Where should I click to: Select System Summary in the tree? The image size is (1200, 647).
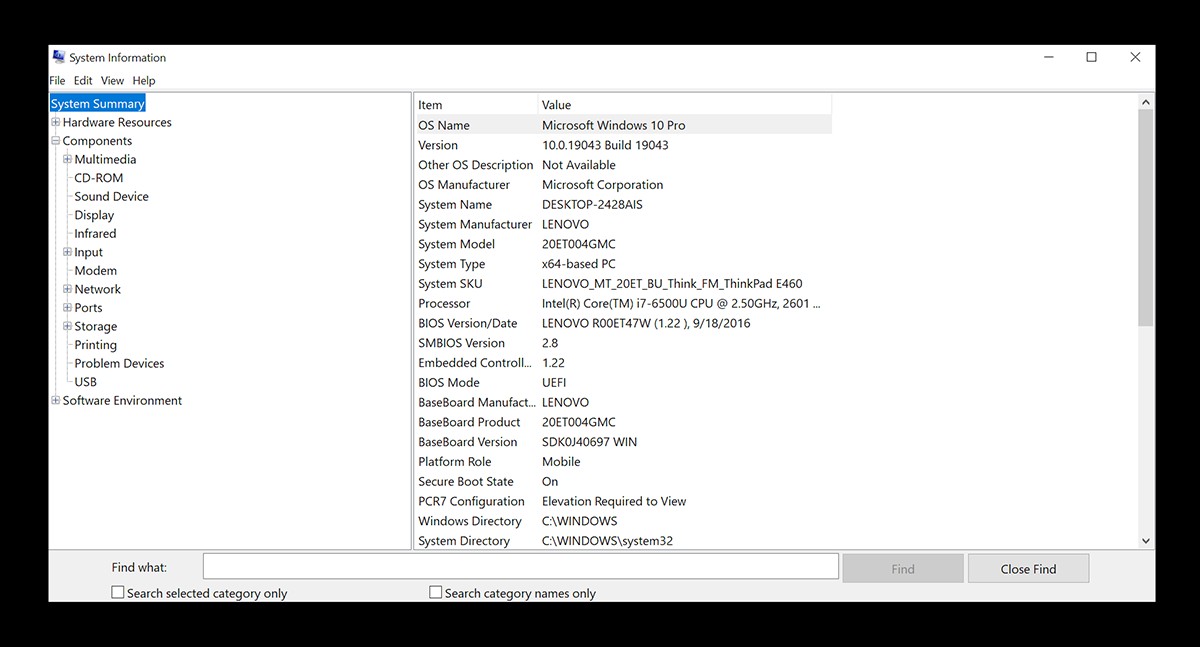coord(98,103)
